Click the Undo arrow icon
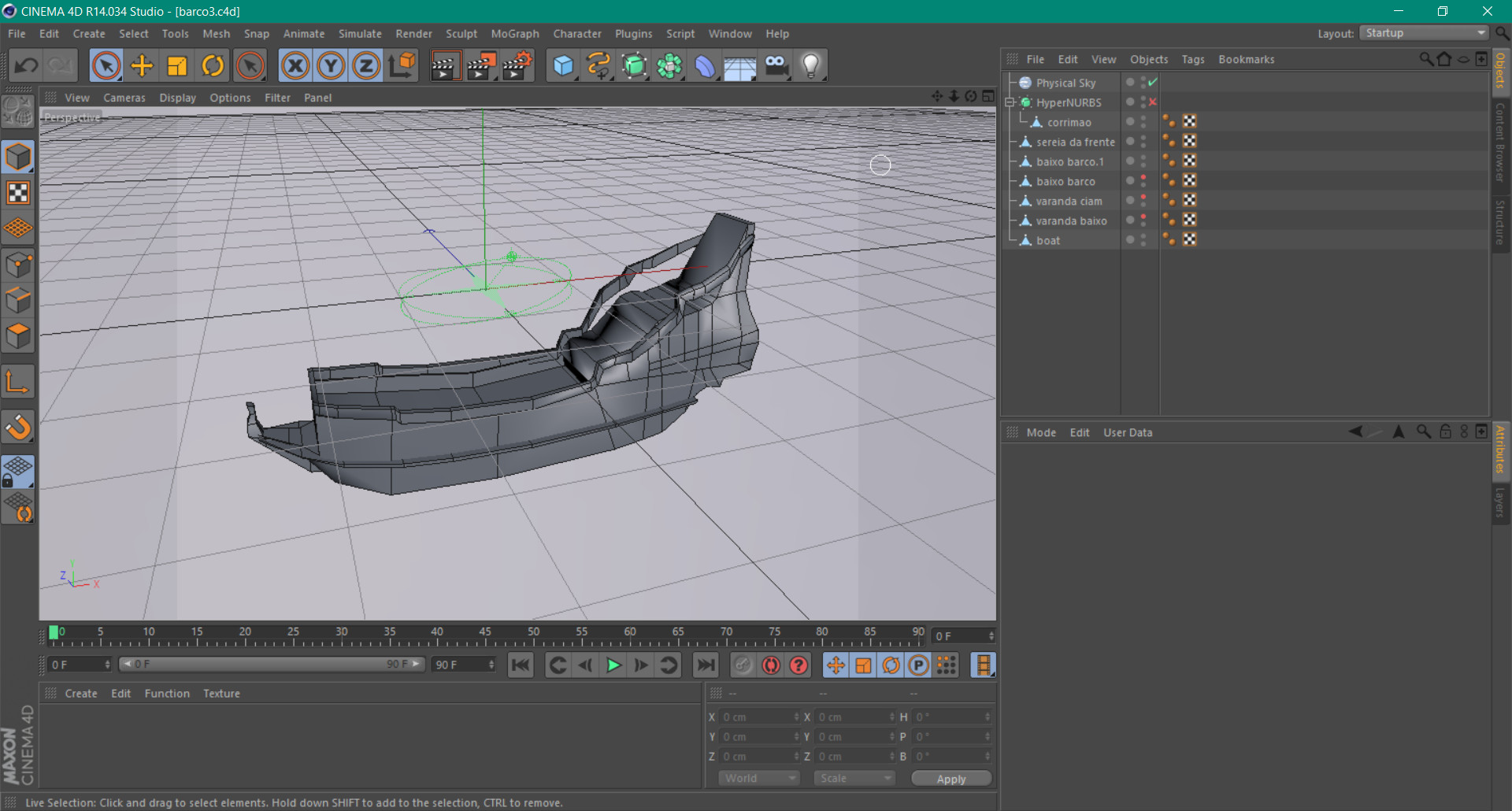 (26, 65)
